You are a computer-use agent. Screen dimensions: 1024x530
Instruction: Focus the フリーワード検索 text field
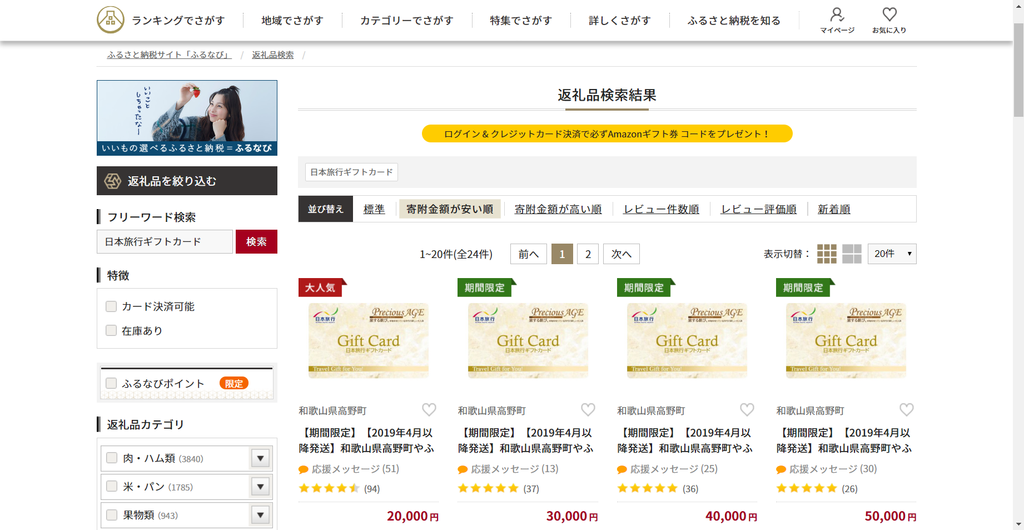click(165, 242)
